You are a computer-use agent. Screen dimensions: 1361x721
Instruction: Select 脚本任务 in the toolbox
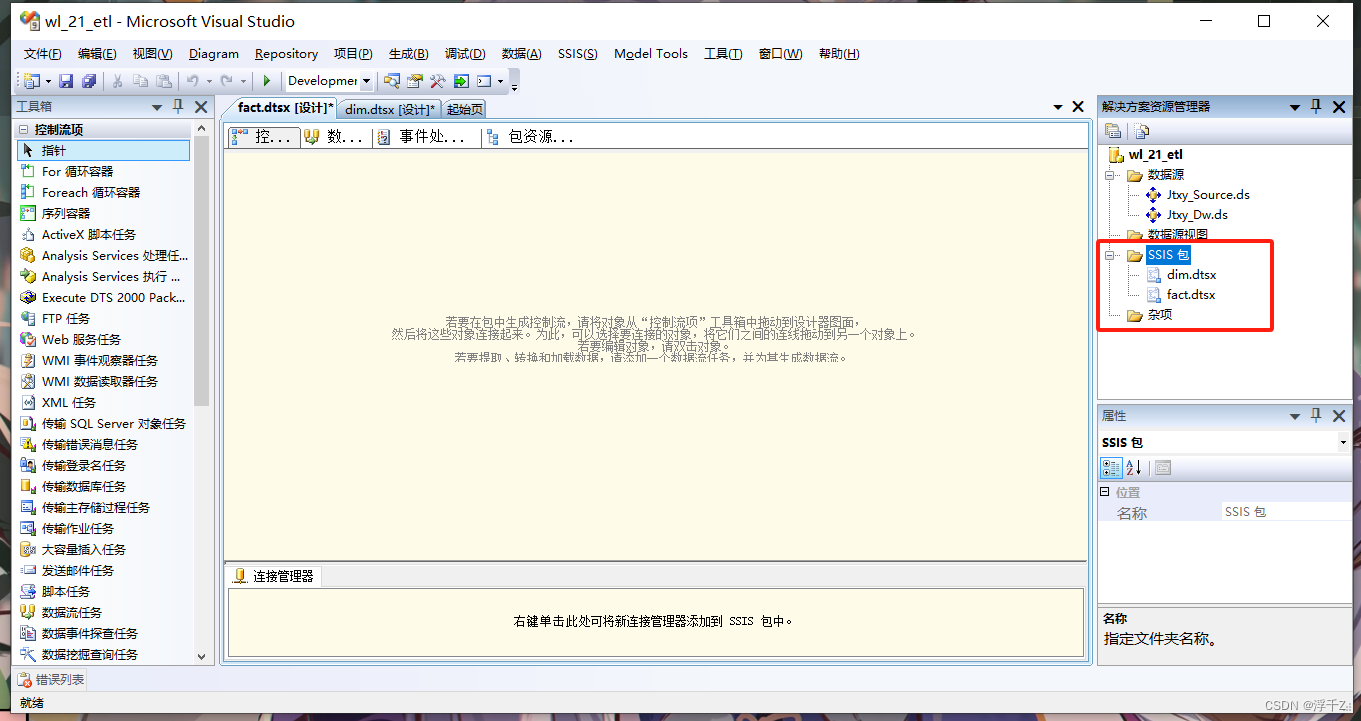104,591
